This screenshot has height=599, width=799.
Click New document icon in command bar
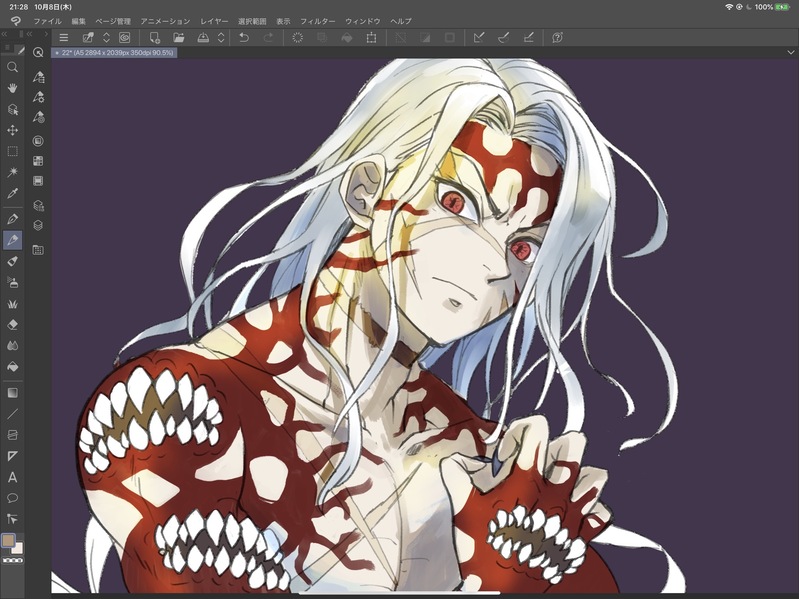pos(154,38)
